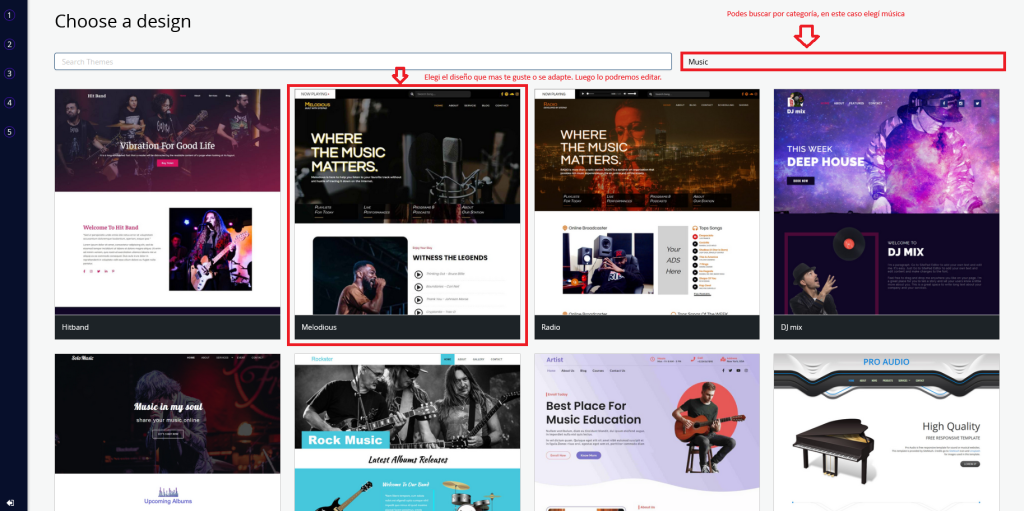Pick the Radio theme preview
1024x511 pixels.
pos(647,201)
